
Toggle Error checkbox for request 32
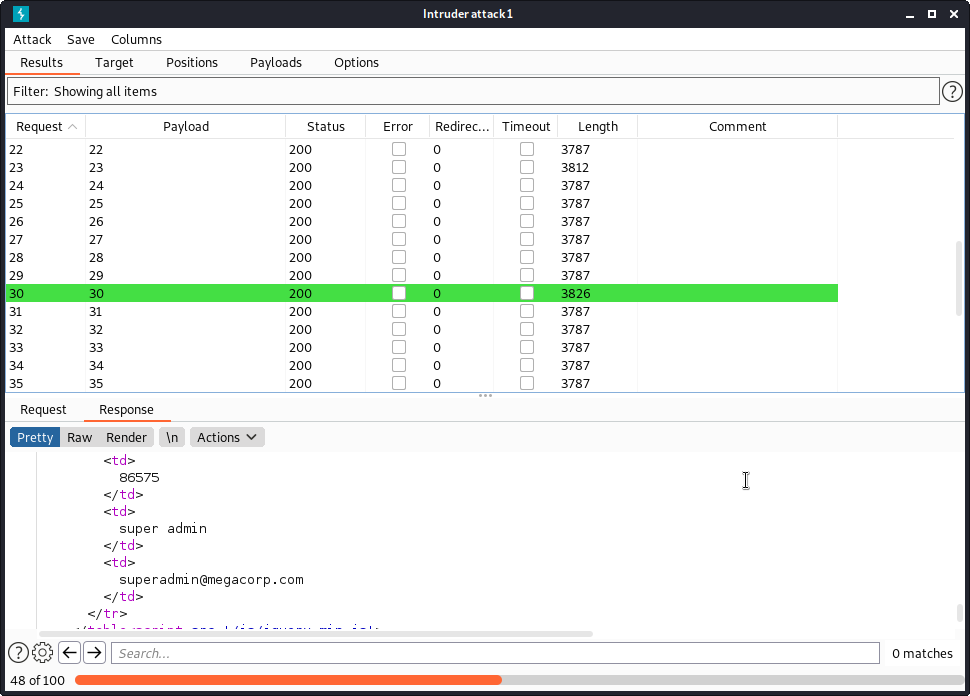[399, 329]
